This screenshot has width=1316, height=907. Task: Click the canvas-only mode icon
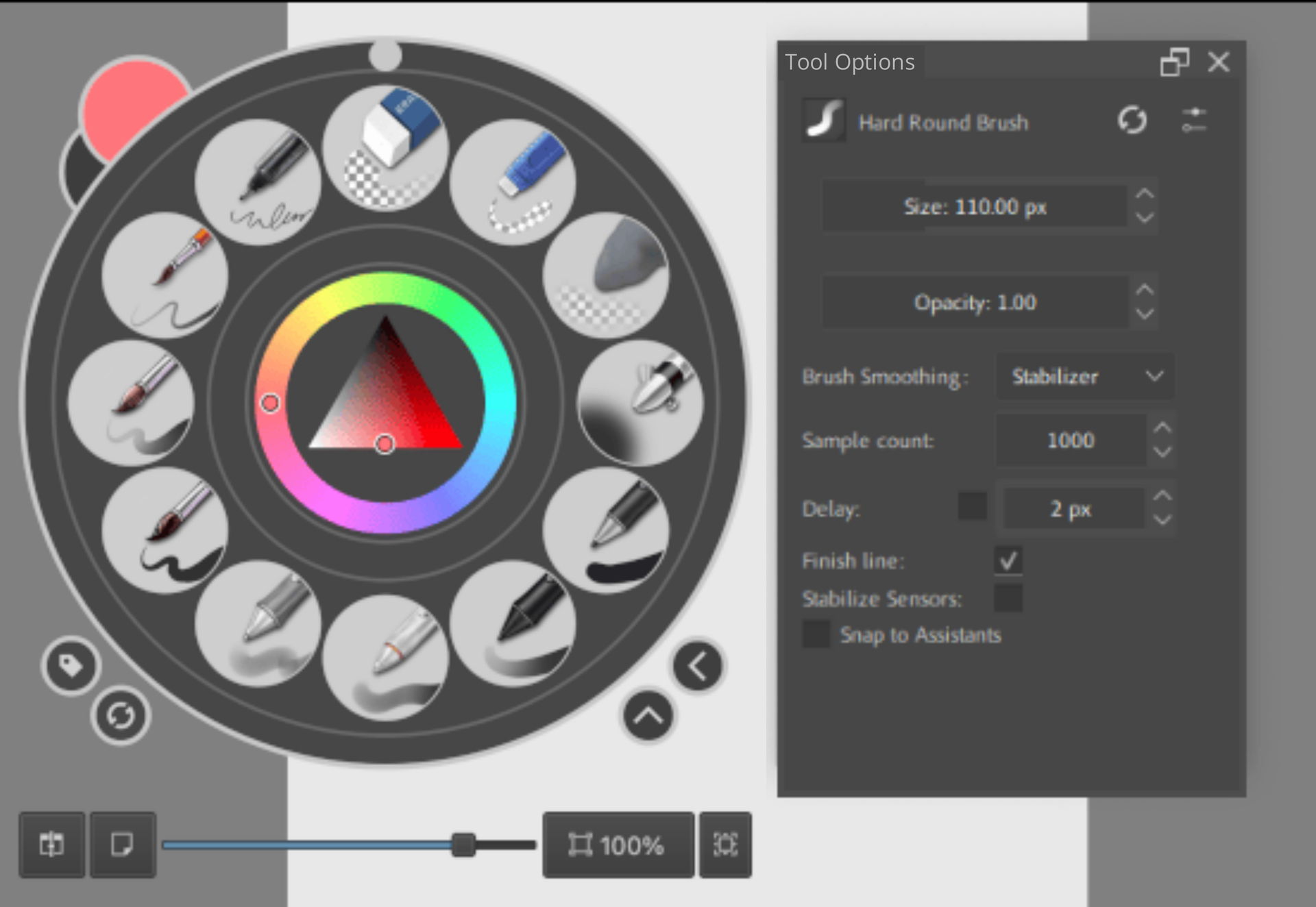[x=123, y=845]
